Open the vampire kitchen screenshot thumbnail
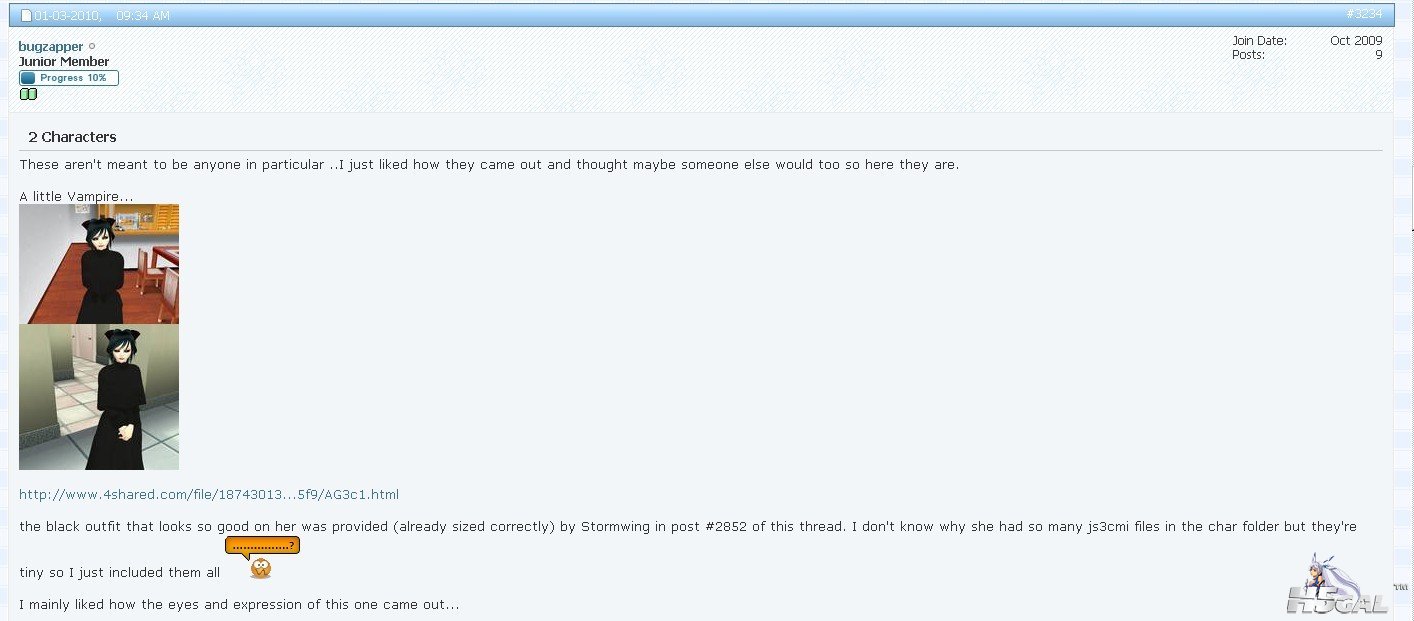Viewport: 1414px width, 621px height. click(99, 264)
